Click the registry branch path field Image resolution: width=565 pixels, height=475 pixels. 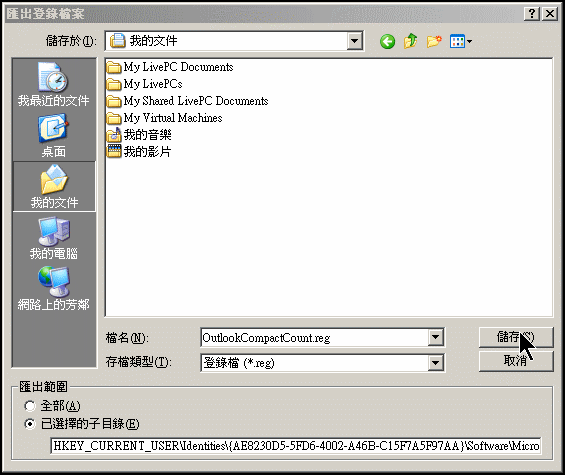(x=296, y=446)
